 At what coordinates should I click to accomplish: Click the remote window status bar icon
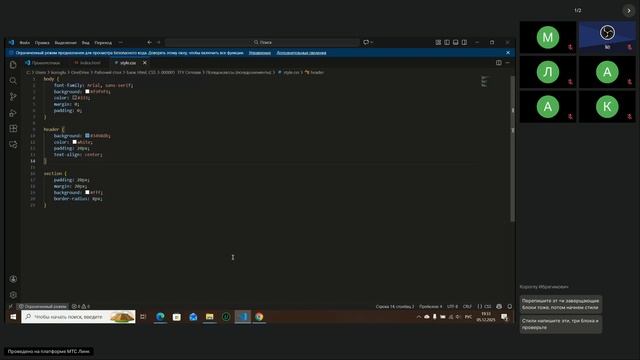click(11, 306)
